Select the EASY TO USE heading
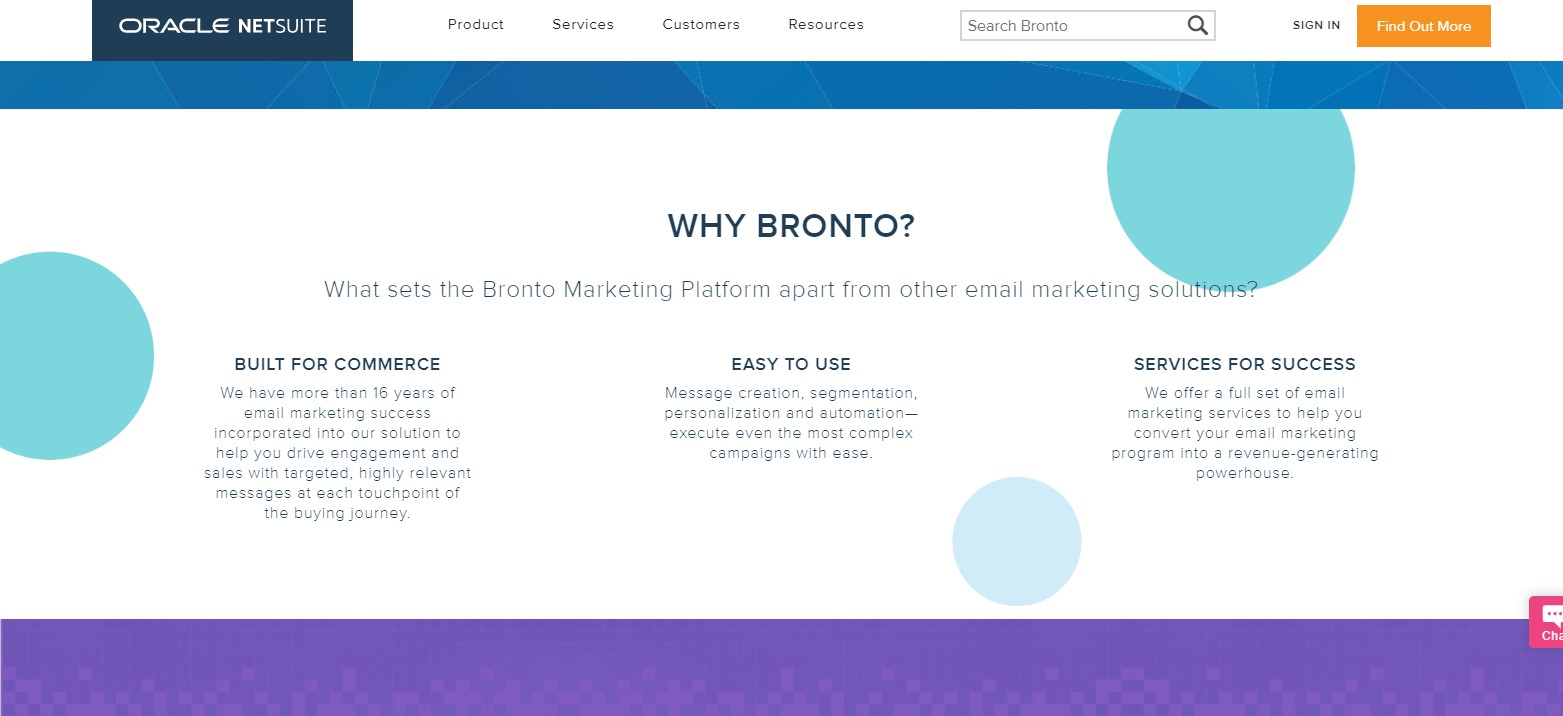The image size is (1563, 716). 791,364
